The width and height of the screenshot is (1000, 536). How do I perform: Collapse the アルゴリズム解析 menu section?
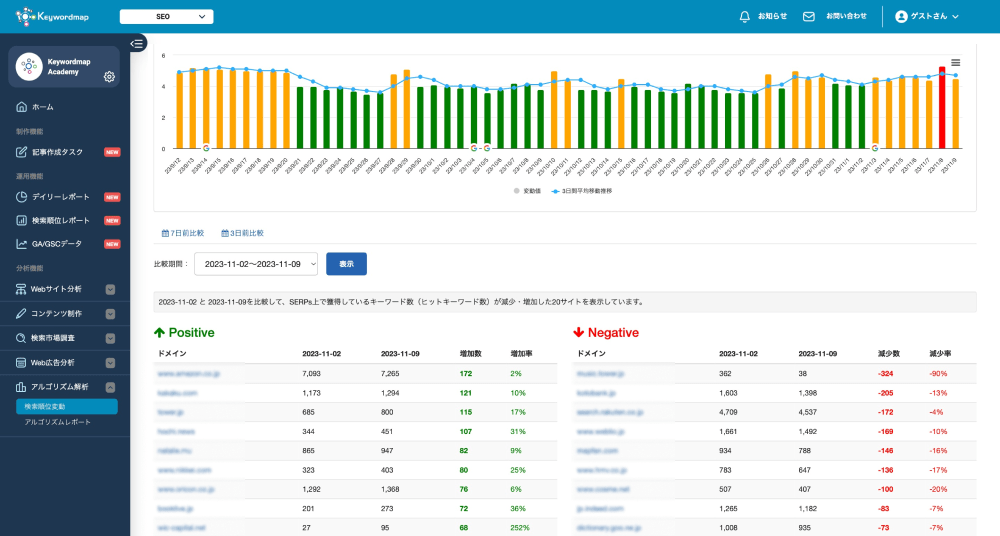pos(110,386)
